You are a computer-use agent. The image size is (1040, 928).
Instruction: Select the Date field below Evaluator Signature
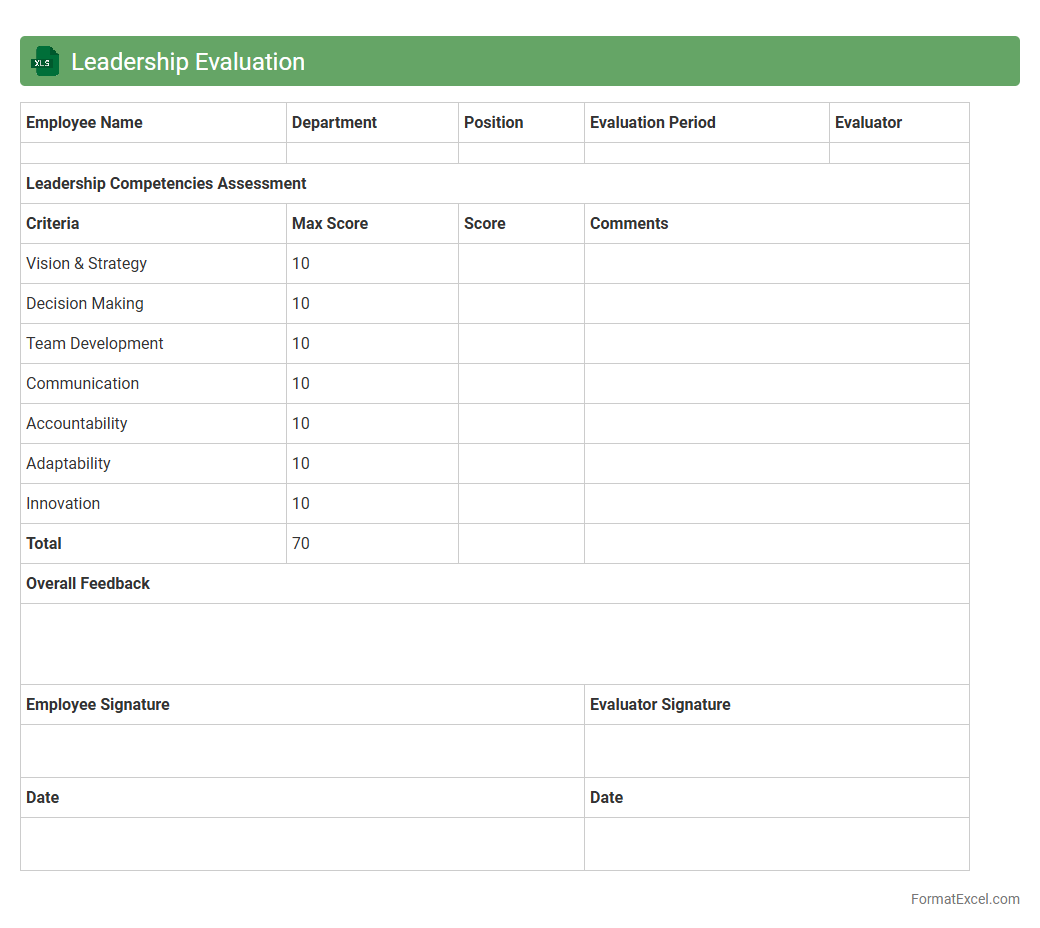coord(776,844)
